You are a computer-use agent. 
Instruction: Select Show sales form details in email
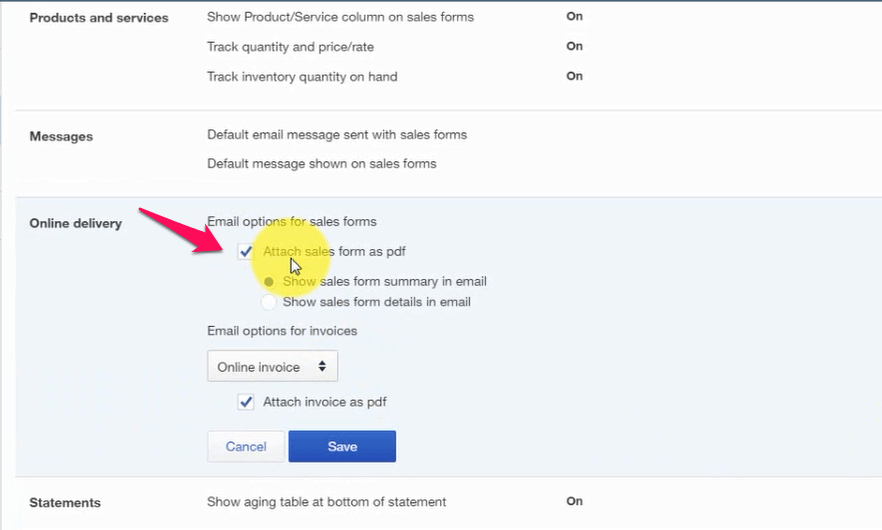269,302
